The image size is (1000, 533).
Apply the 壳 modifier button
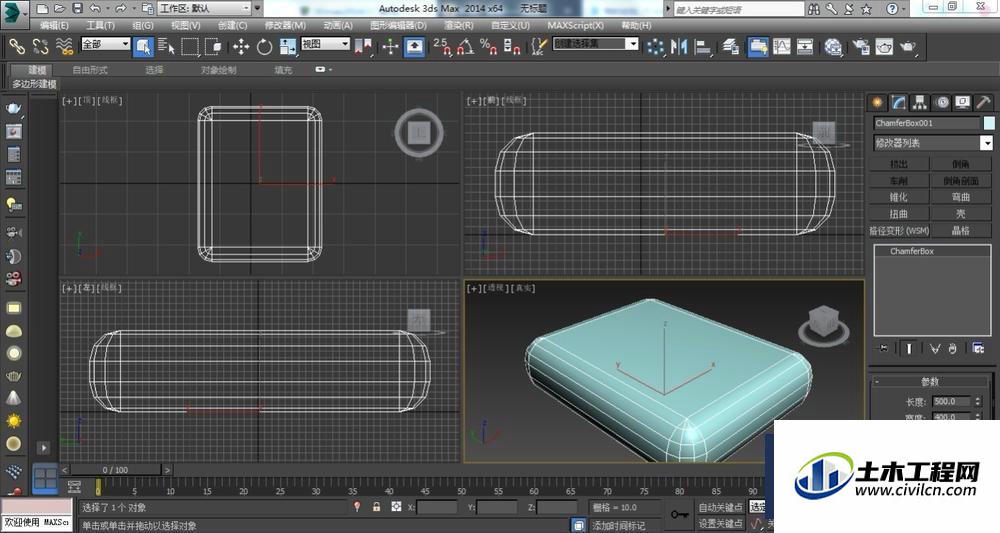coord(960,214)
